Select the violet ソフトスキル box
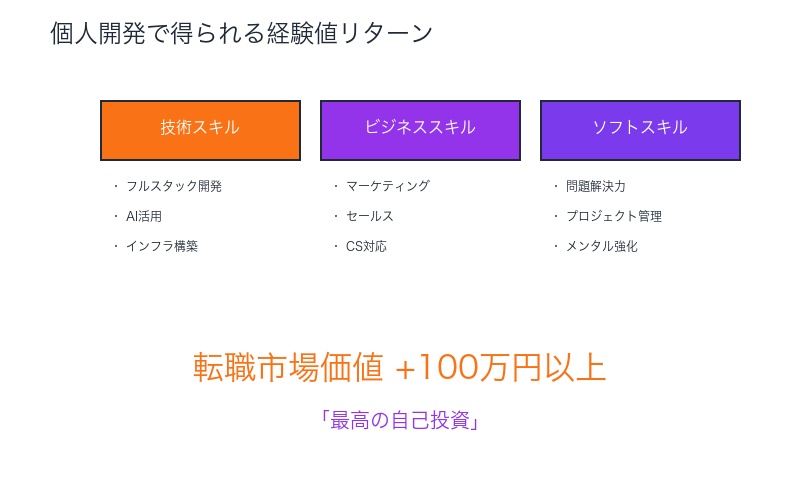 pyautogui.click(x=640, y=130)
